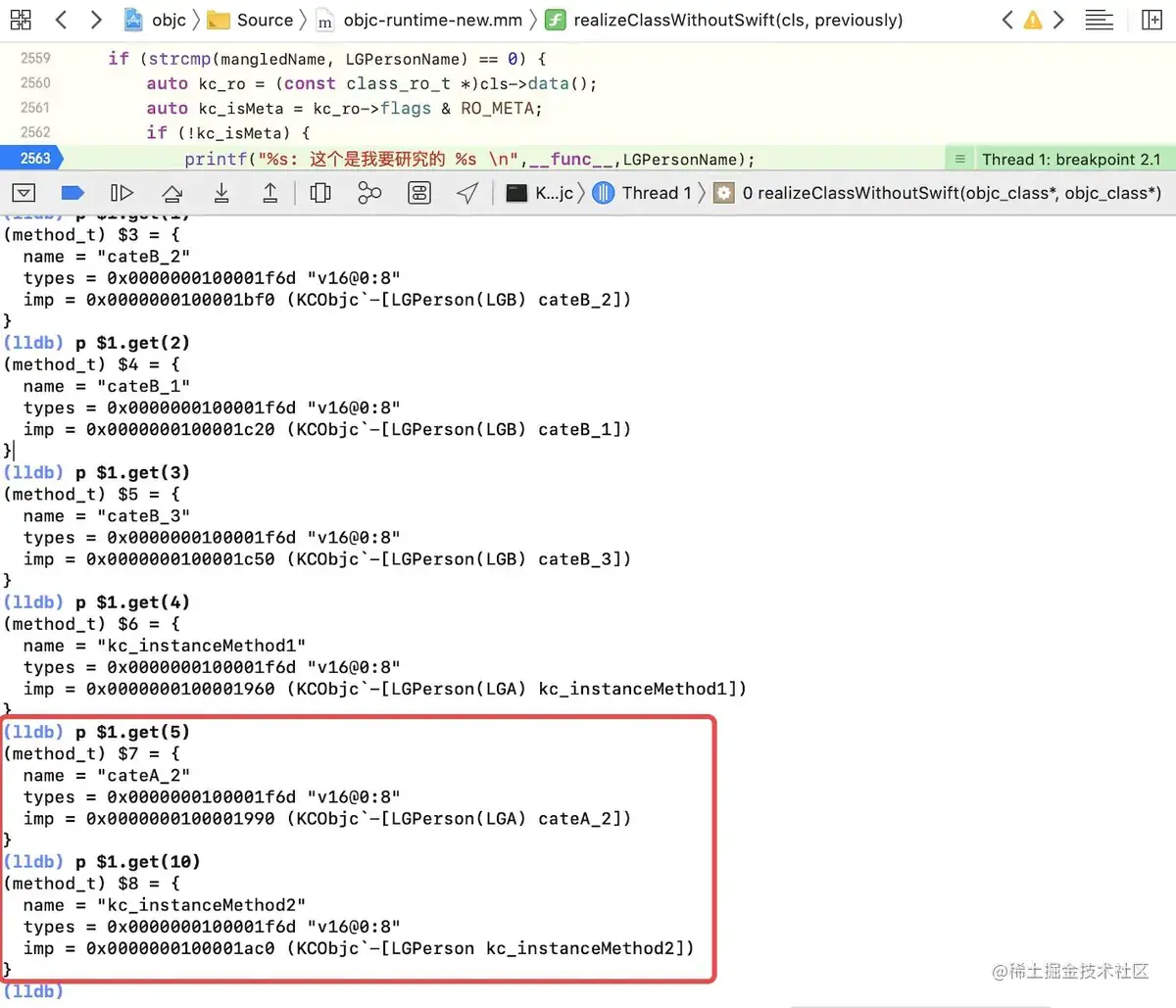Click the yellow warning issue icon
The image size is (1176, 1008).
click(x=1033, y=20)
